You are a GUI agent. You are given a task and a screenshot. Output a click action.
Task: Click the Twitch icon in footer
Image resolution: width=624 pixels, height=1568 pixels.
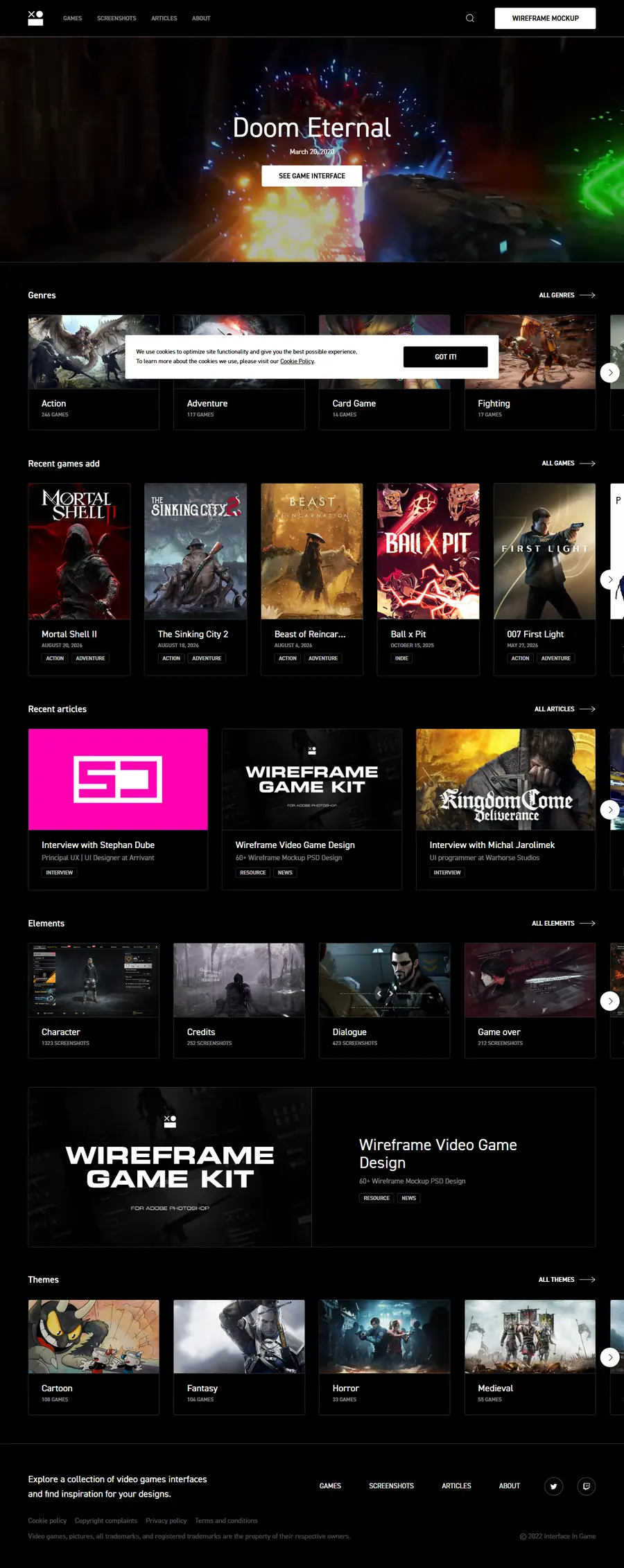coord(587,1486)
